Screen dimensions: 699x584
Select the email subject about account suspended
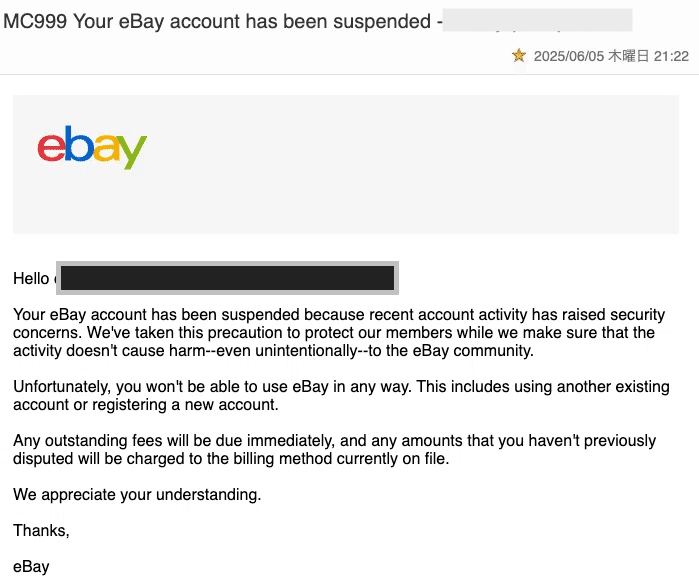222,21
